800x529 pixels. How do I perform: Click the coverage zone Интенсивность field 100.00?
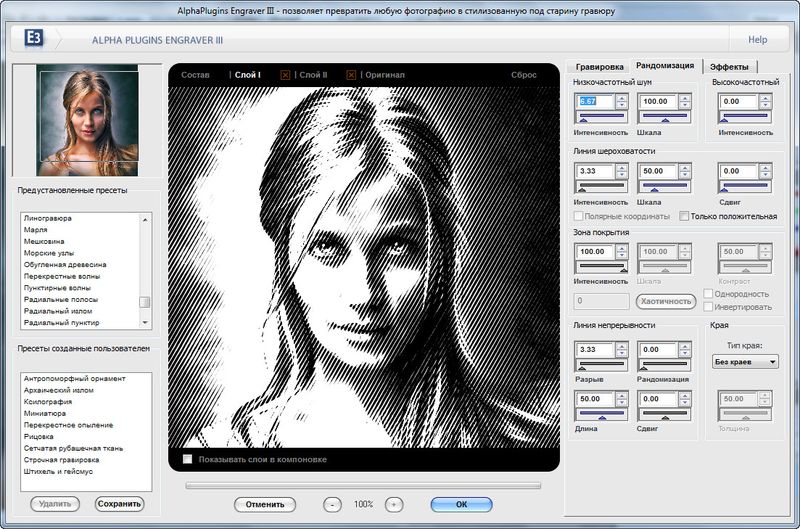tap(594, 251)
